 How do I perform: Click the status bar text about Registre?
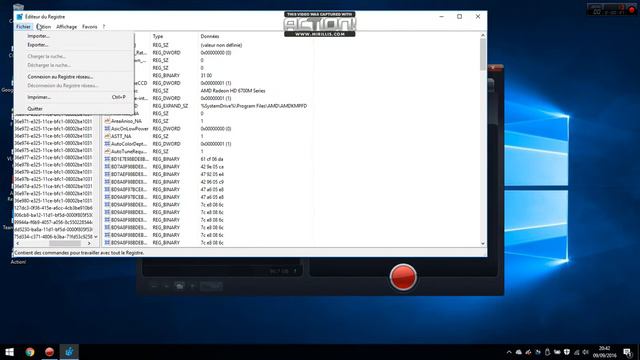point(79,253)
